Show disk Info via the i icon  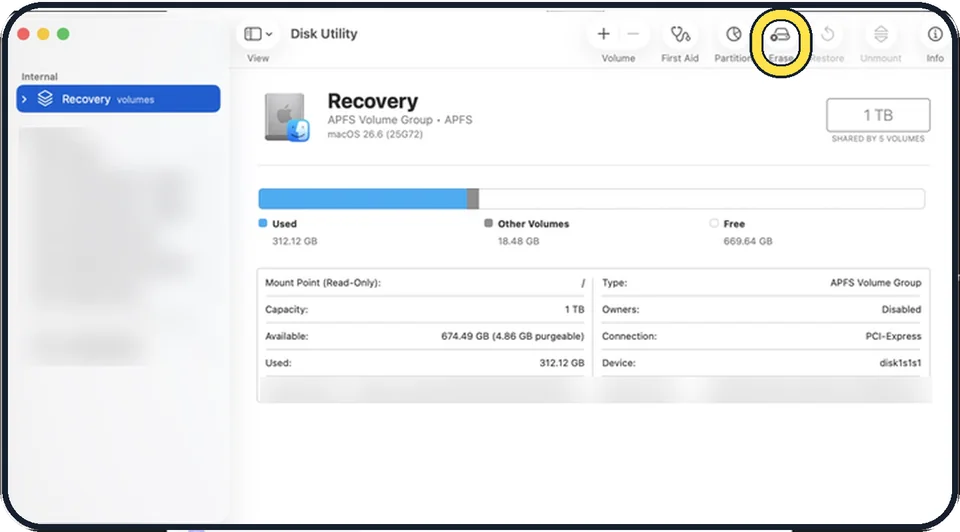[935, 34]
